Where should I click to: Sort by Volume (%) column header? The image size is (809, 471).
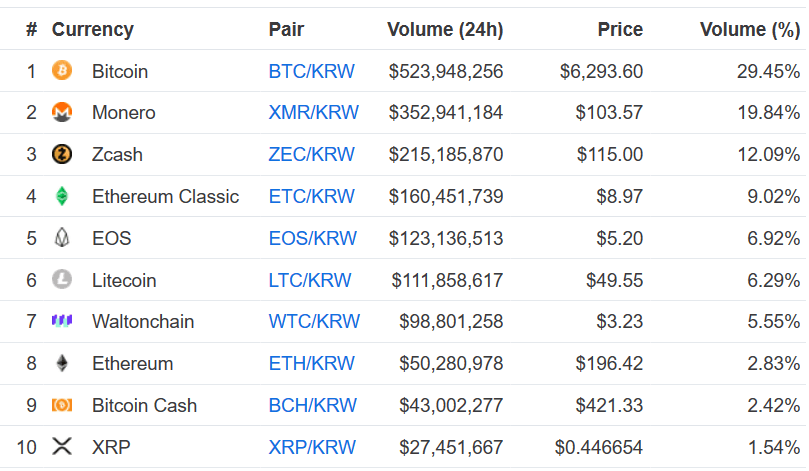point(750,29)
